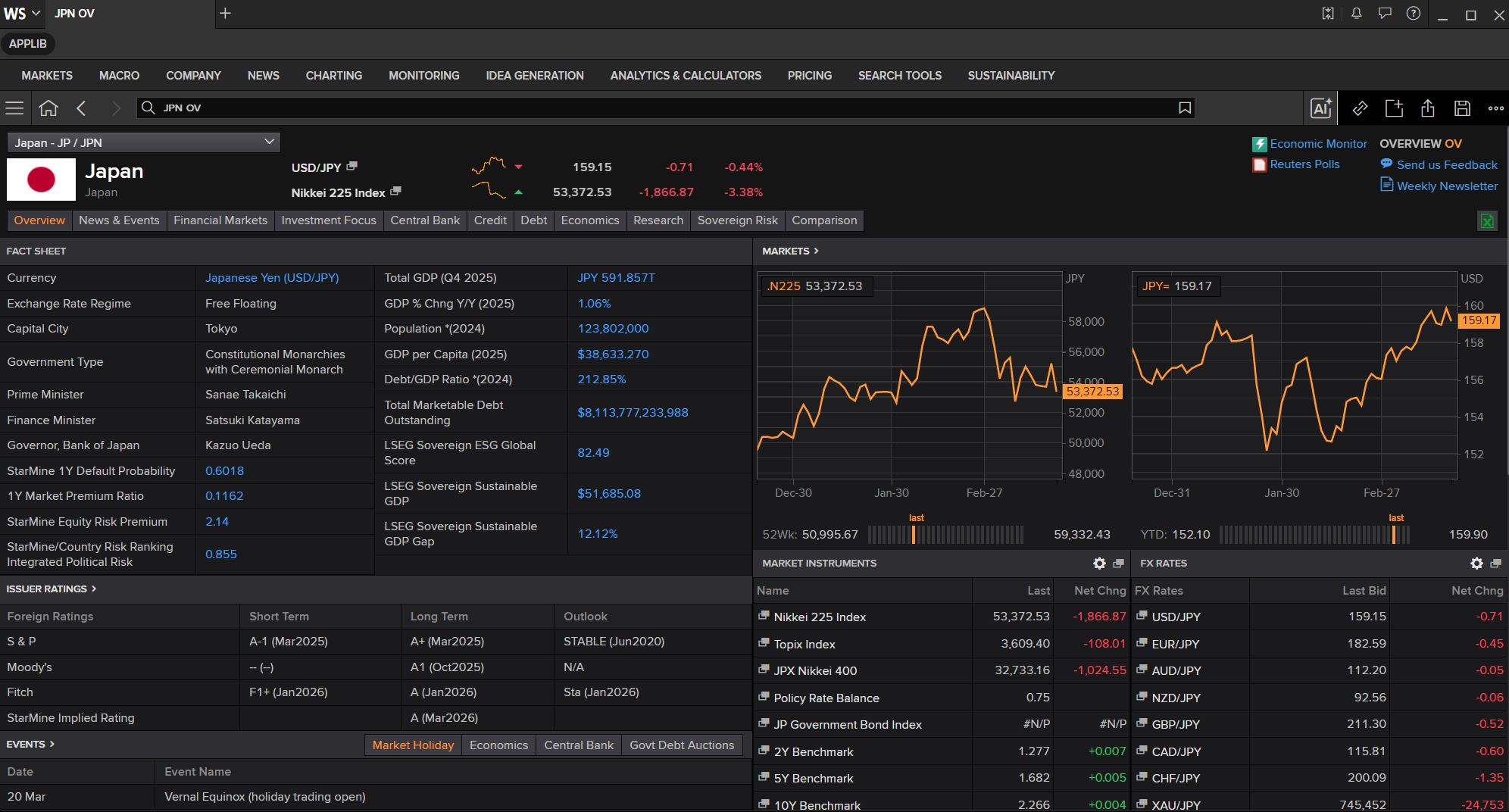Viewport: 1509px width, 812px height.
Task: Open the AI assistant icon
Action: 1321,108
